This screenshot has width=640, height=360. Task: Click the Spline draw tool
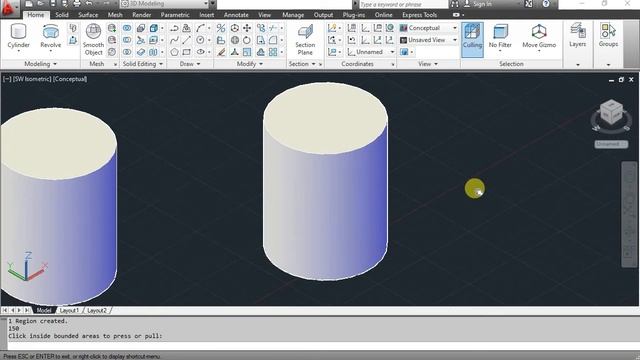click(x=174, y=40)
